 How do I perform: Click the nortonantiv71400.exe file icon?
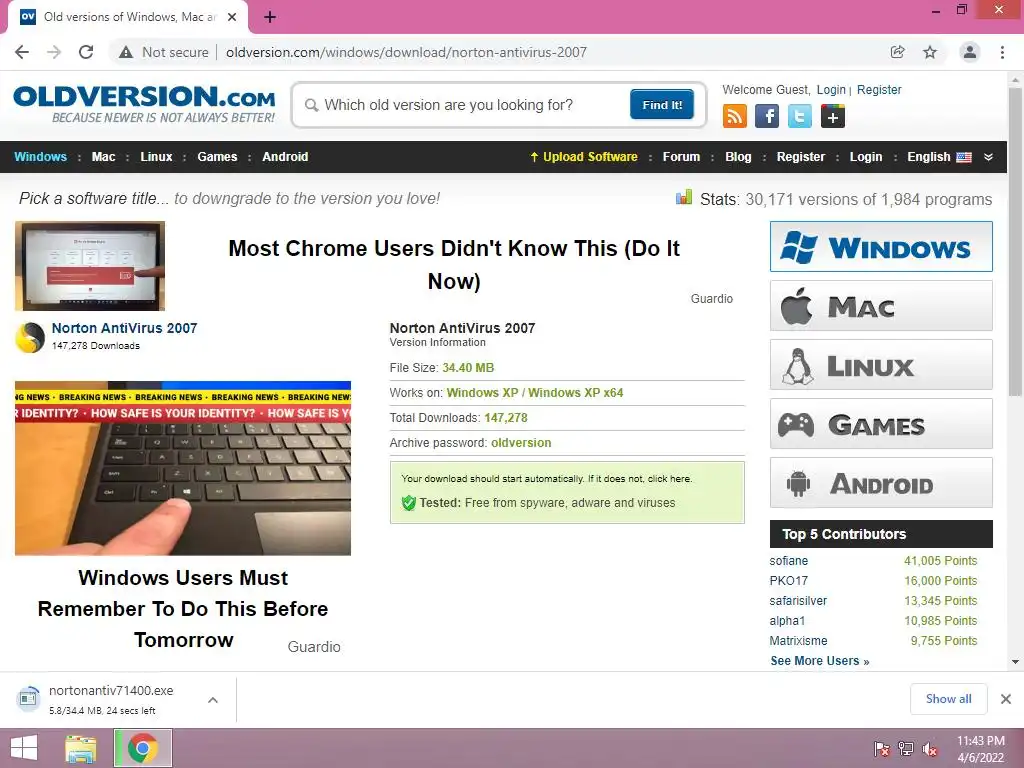coord(28,699)
